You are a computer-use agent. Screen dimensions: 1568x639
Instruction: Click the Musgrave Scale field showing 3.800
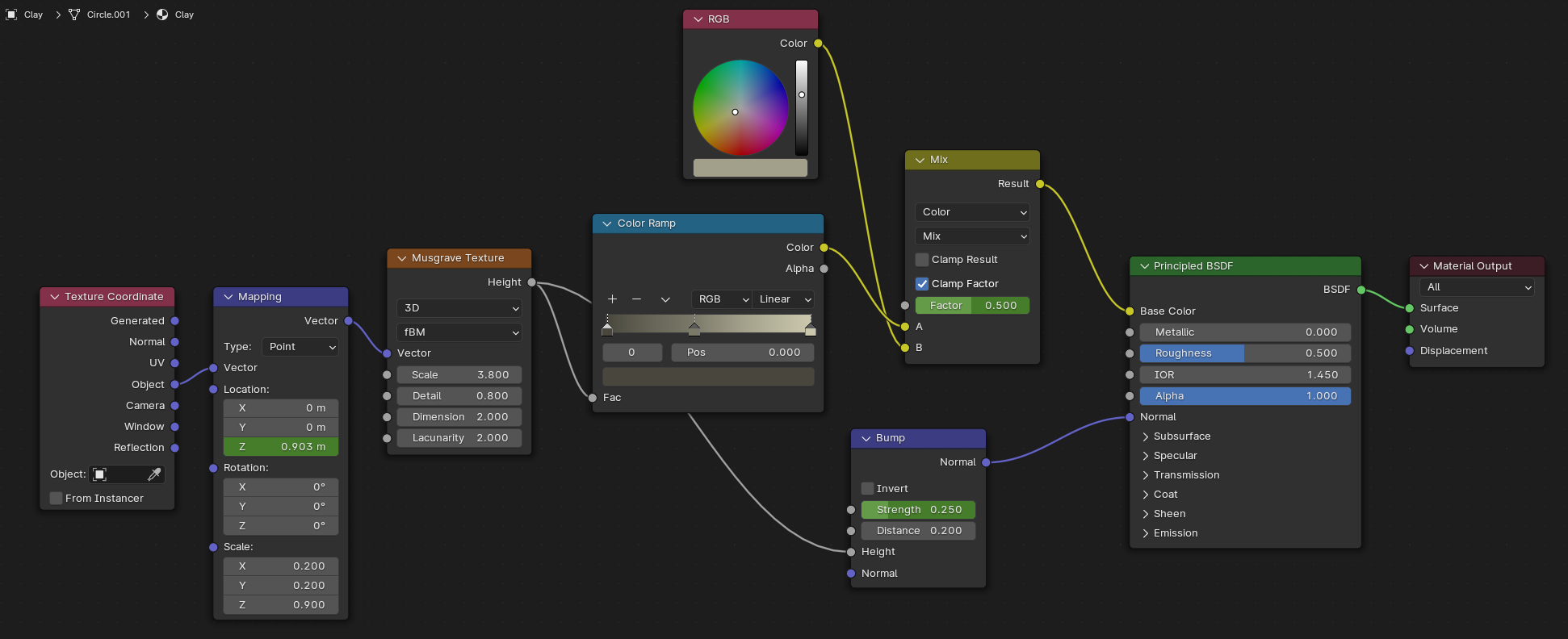coord(459,375)
